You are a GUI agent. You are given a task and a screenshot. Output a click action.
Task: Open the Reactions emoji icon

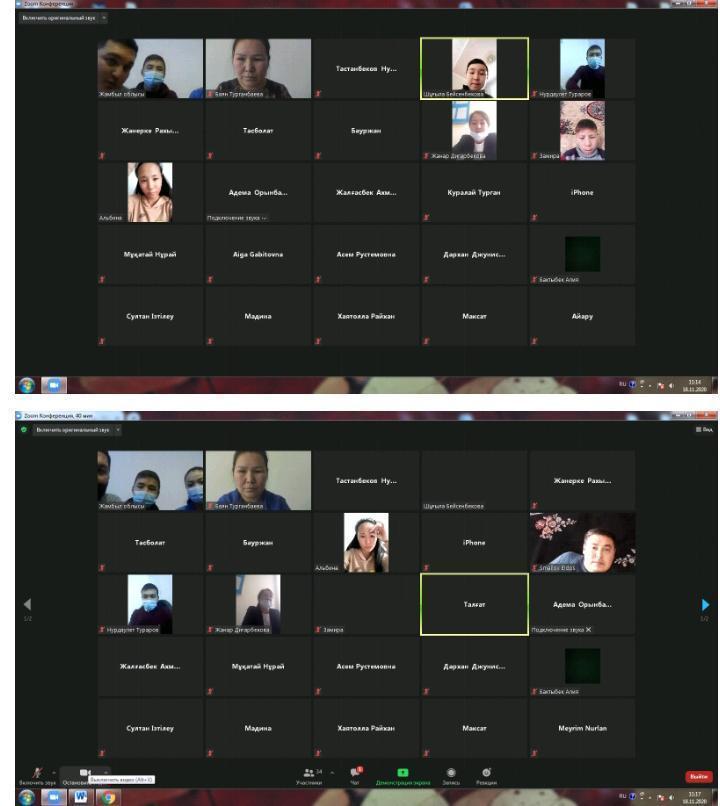pyautogui.click(x=486, y=772)
